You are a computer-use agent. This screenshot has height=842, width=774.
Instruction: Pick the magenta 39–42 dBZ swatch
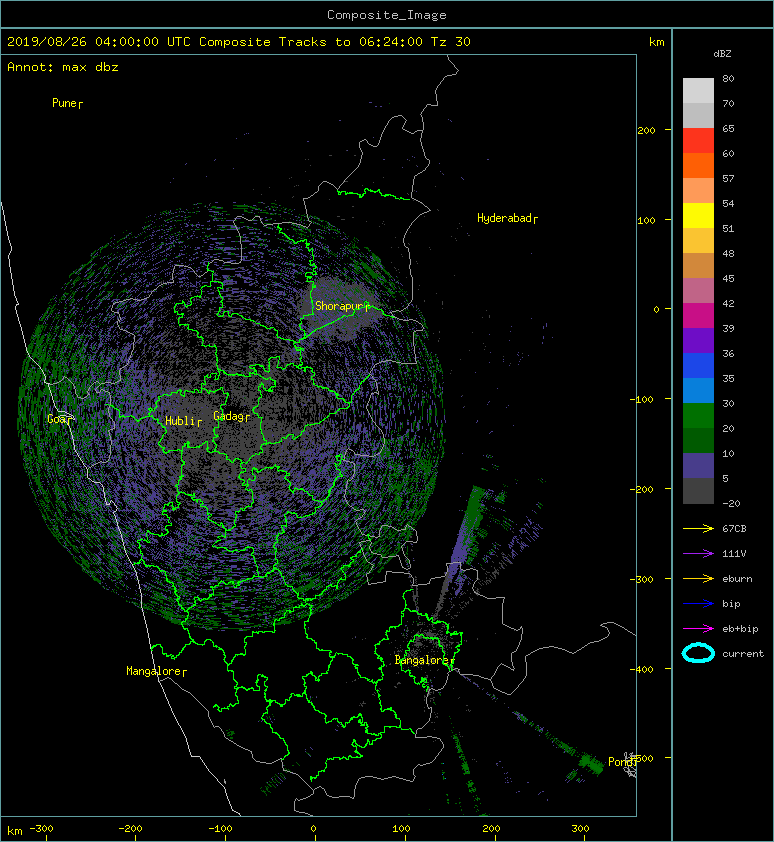(698, 315)
